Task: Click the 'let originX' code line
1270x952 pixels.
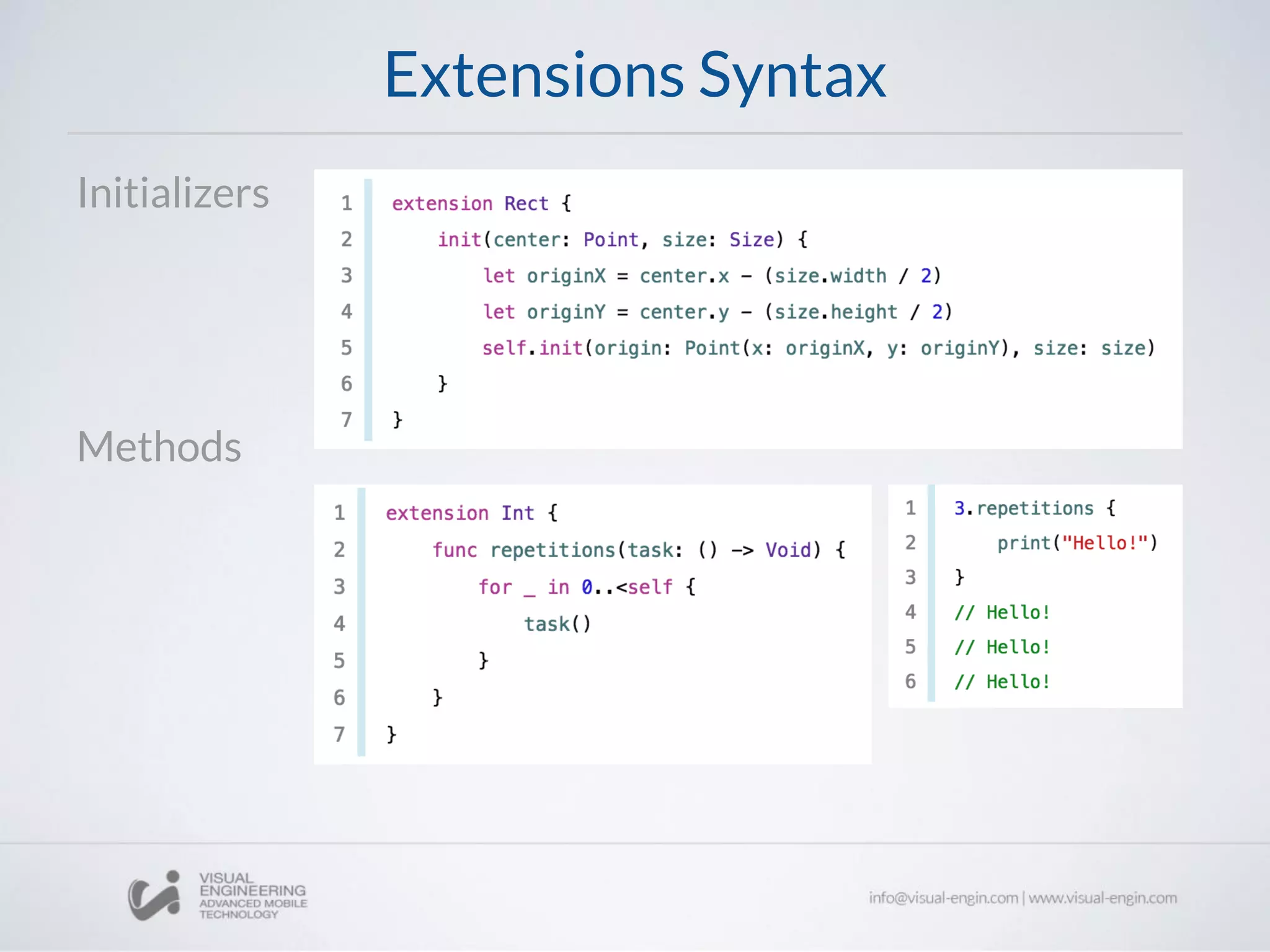Action: (712, 276)
